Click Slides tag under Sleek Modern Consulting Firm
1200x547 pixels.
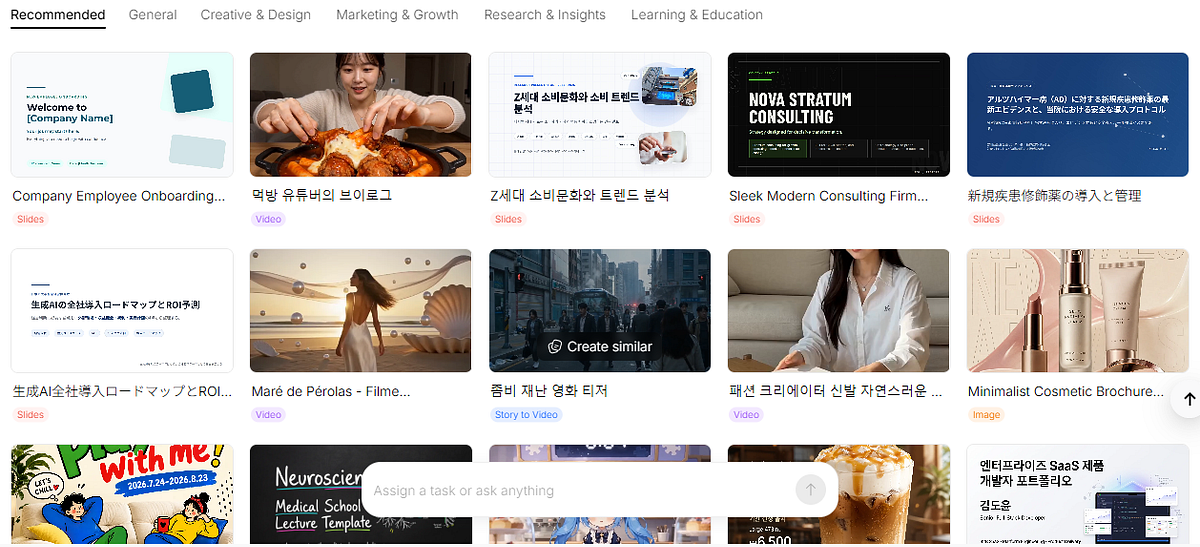(747, 219)
